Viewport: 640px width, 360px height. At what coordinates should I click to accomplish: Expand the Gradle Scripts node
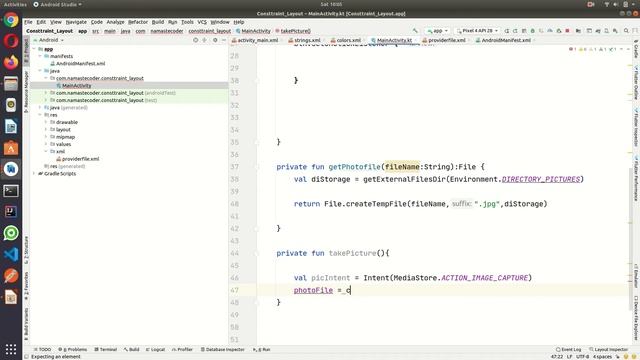coord(34,174)
